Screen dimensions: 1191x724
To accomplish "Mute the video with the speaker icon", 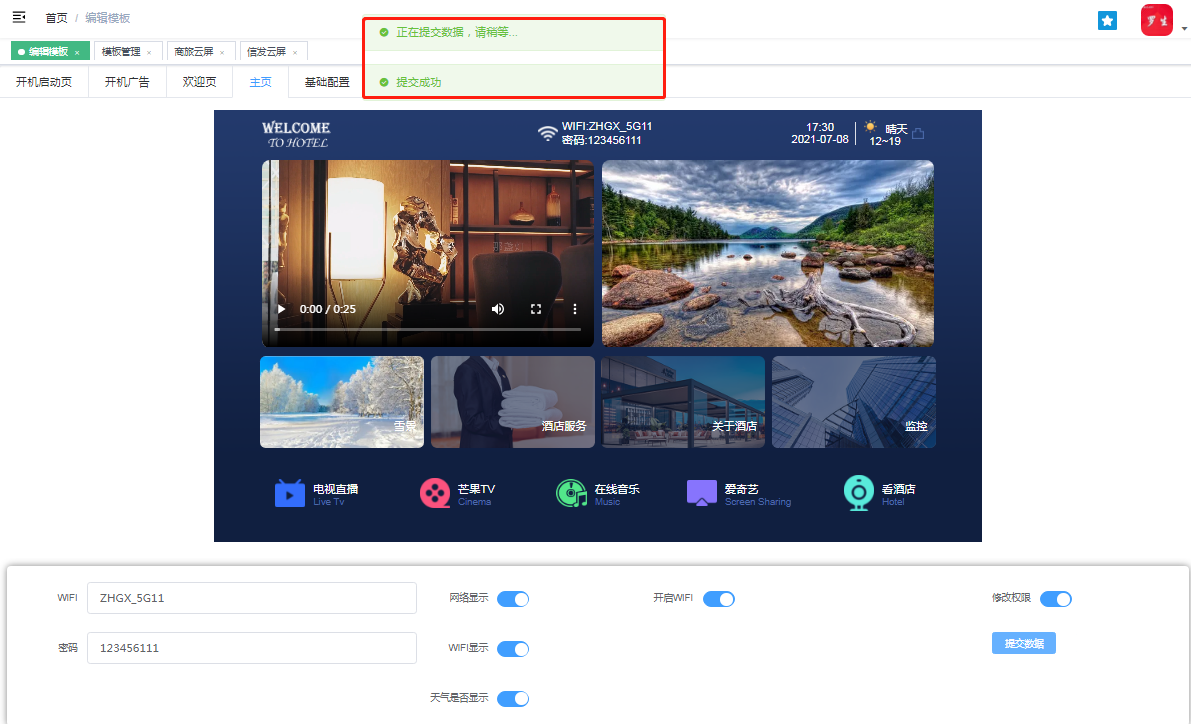I will (x=498, y=309).
